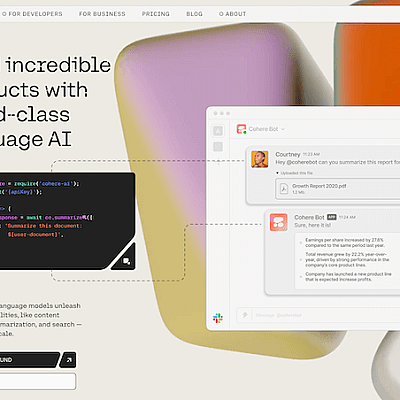400x400 pixels.
Task: Click the Cohere Bot logo in header
Action: coord(241,129)
